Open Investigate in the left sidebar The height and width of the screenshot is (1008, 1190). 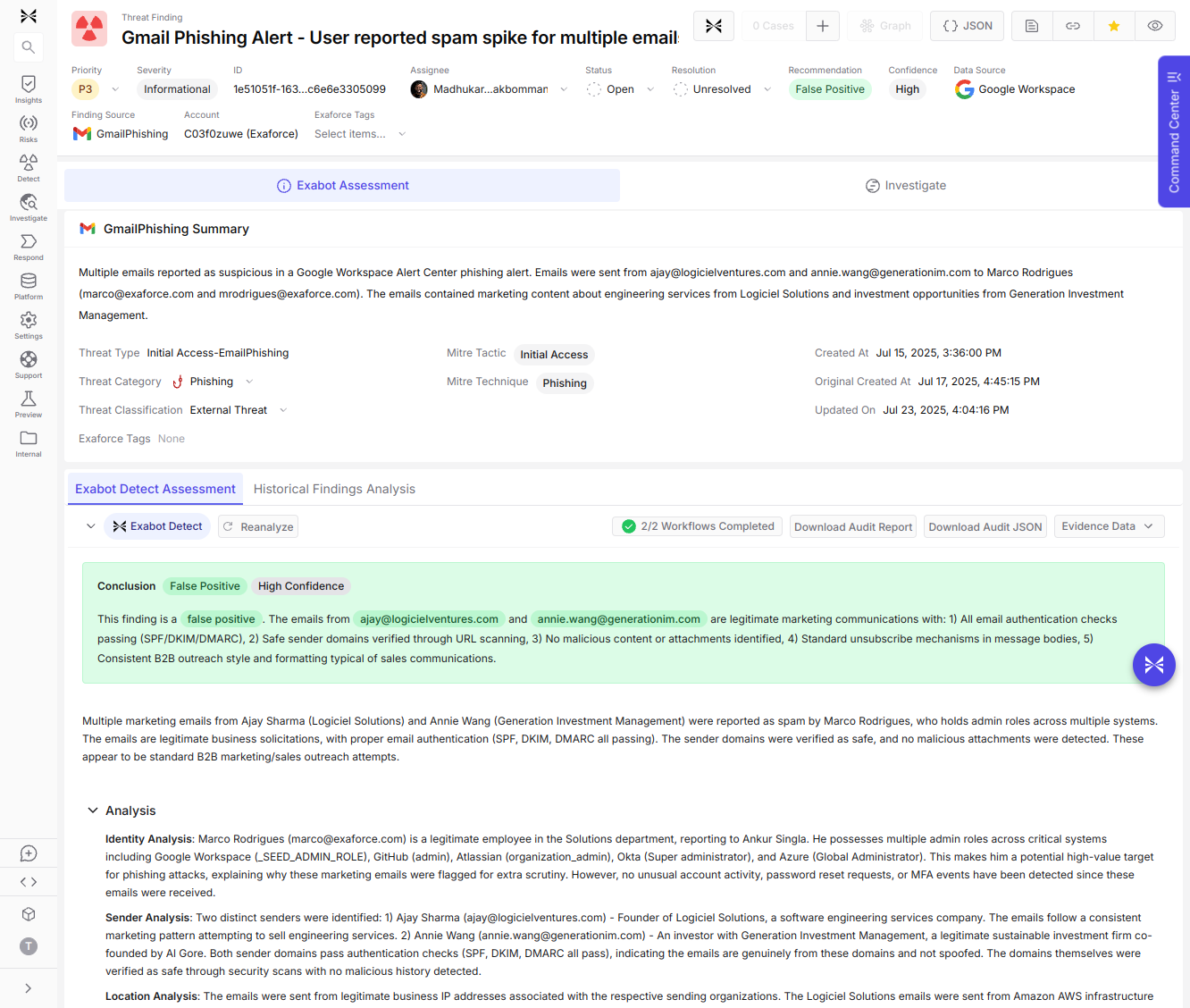[29, 206]
